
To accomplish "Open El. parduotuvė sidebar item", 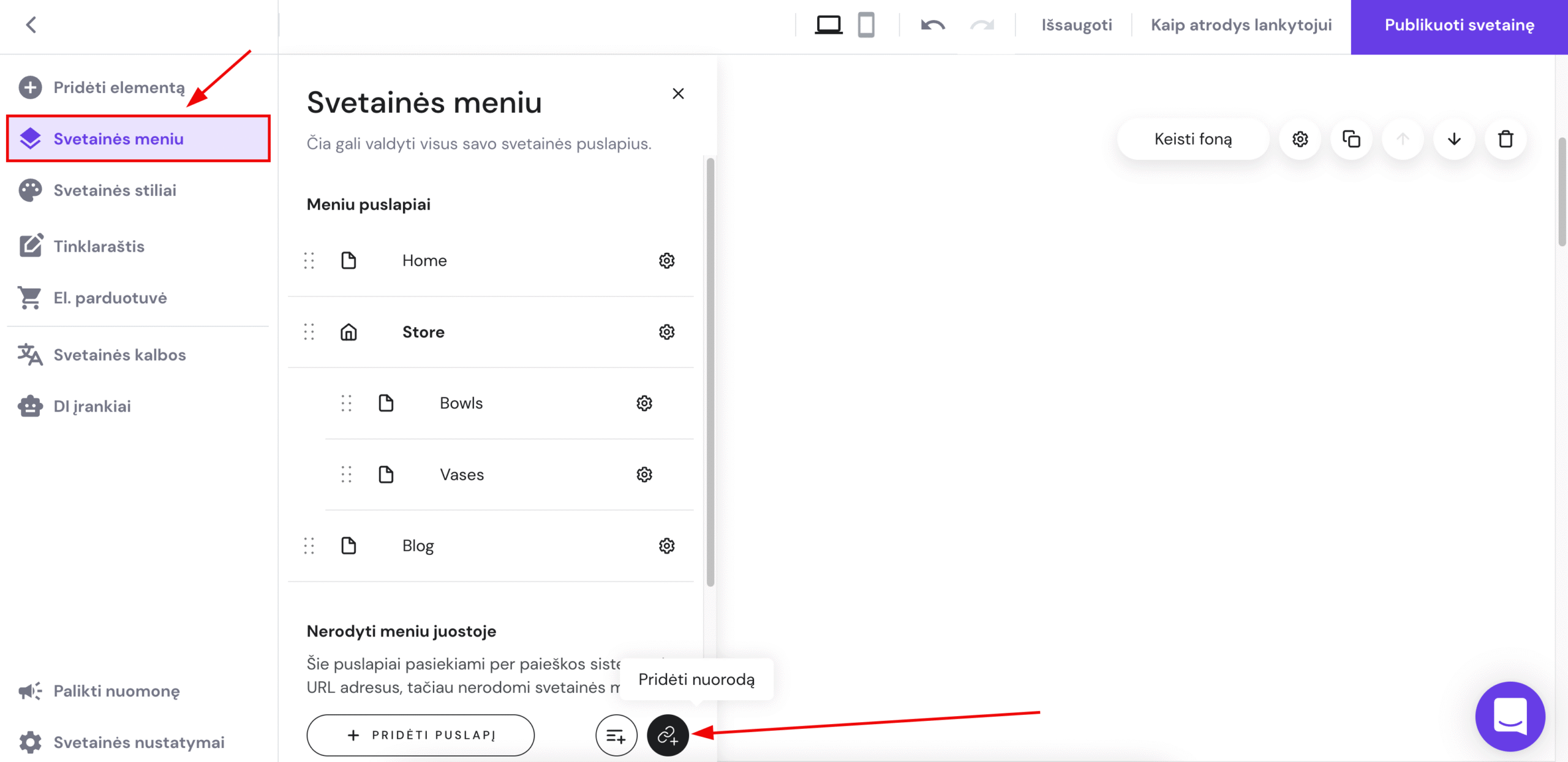I will pos(110,298).
